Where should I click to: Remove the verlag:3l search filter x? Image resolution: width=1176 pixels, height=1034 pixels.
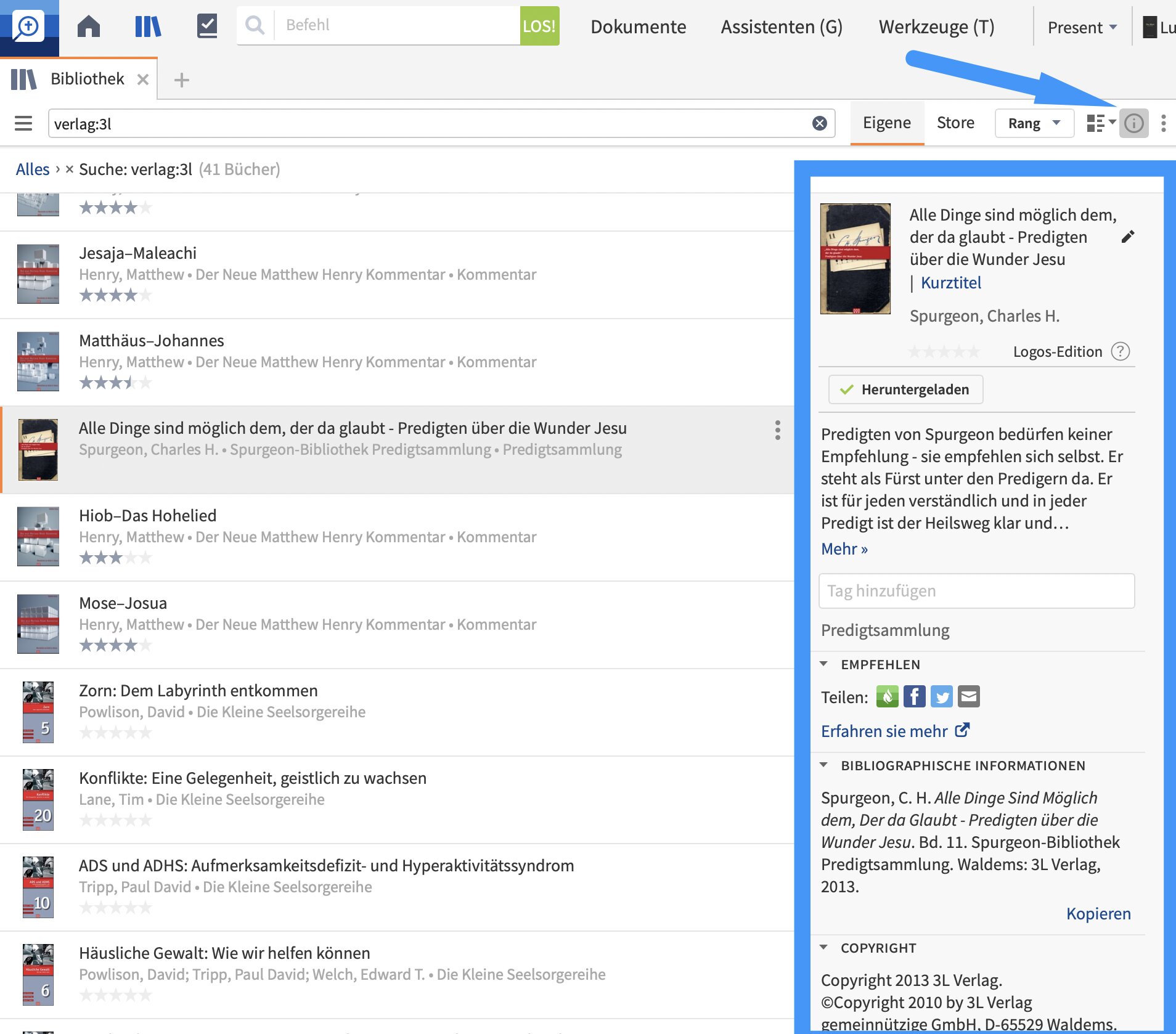70,169
